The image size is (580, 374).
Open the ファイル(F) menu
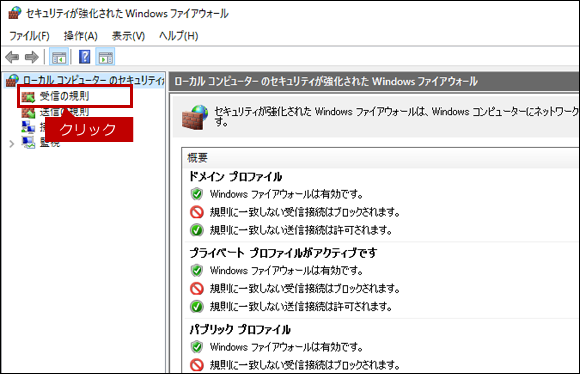(29, 36)
